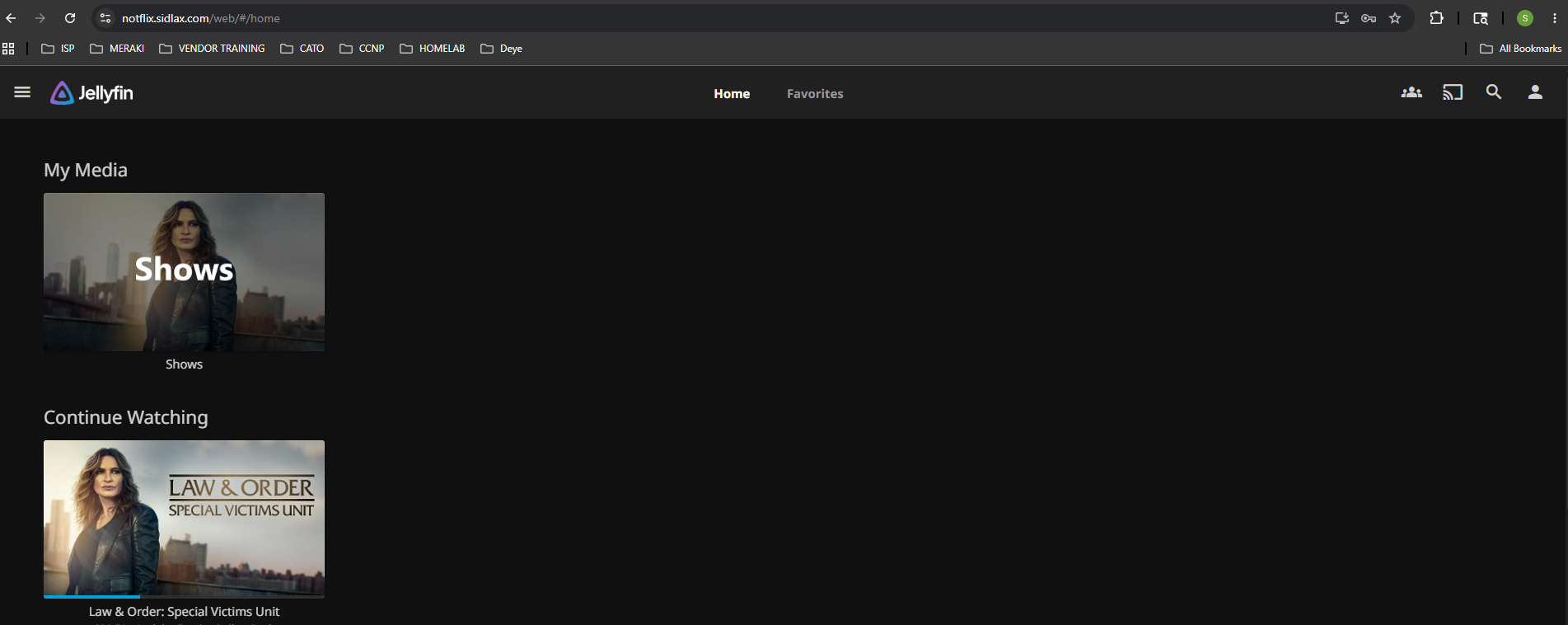1568x625 pixels.
Task: Click the Continue Watching progress bar
Action: coord(184,596)
